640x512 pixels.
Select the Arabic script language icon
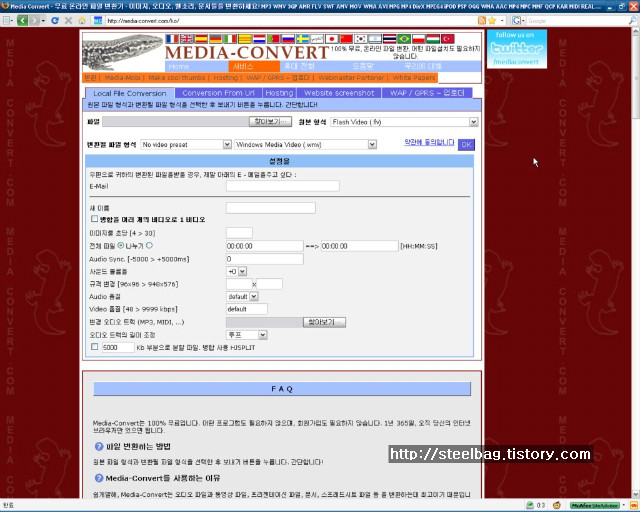pos(317,39)
